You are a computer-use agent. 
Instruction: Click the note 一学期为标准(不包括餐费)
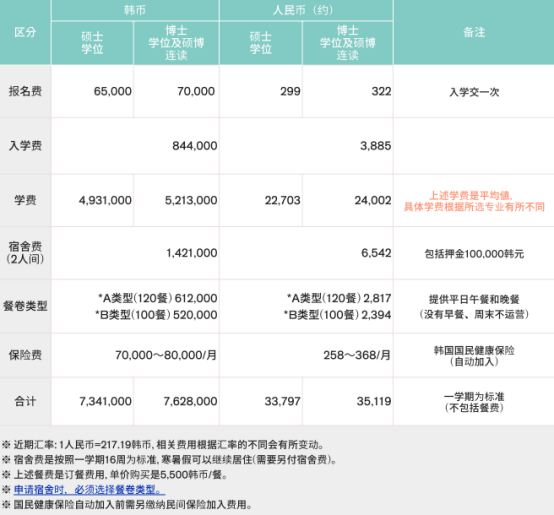(x=474, y=402)
